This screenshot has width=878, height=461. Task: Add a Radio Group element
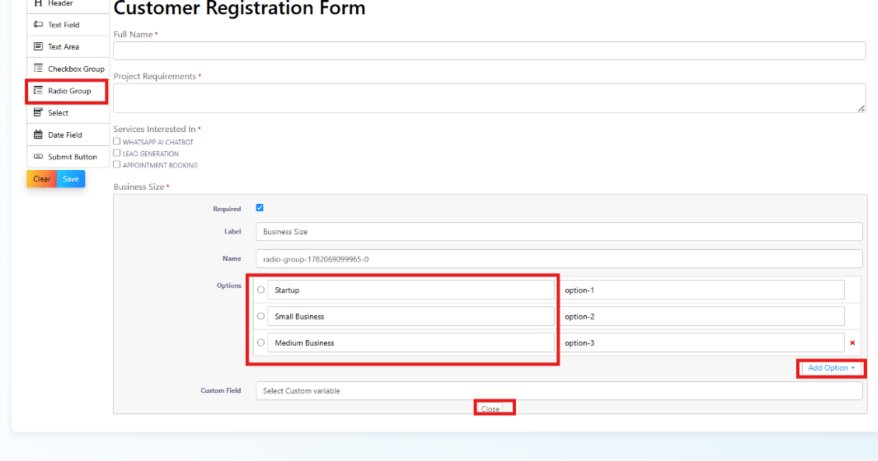(68, 91)
